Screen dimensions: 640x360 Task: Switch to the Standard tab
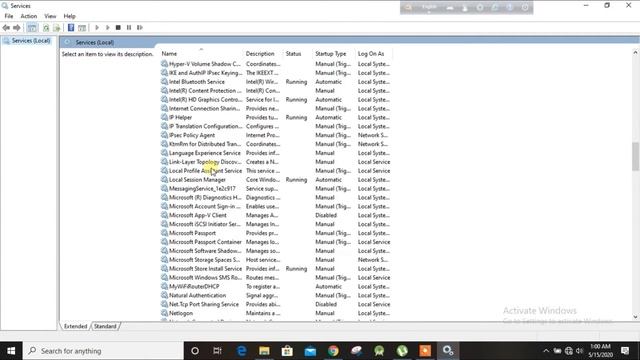click(x=105, y=326)
